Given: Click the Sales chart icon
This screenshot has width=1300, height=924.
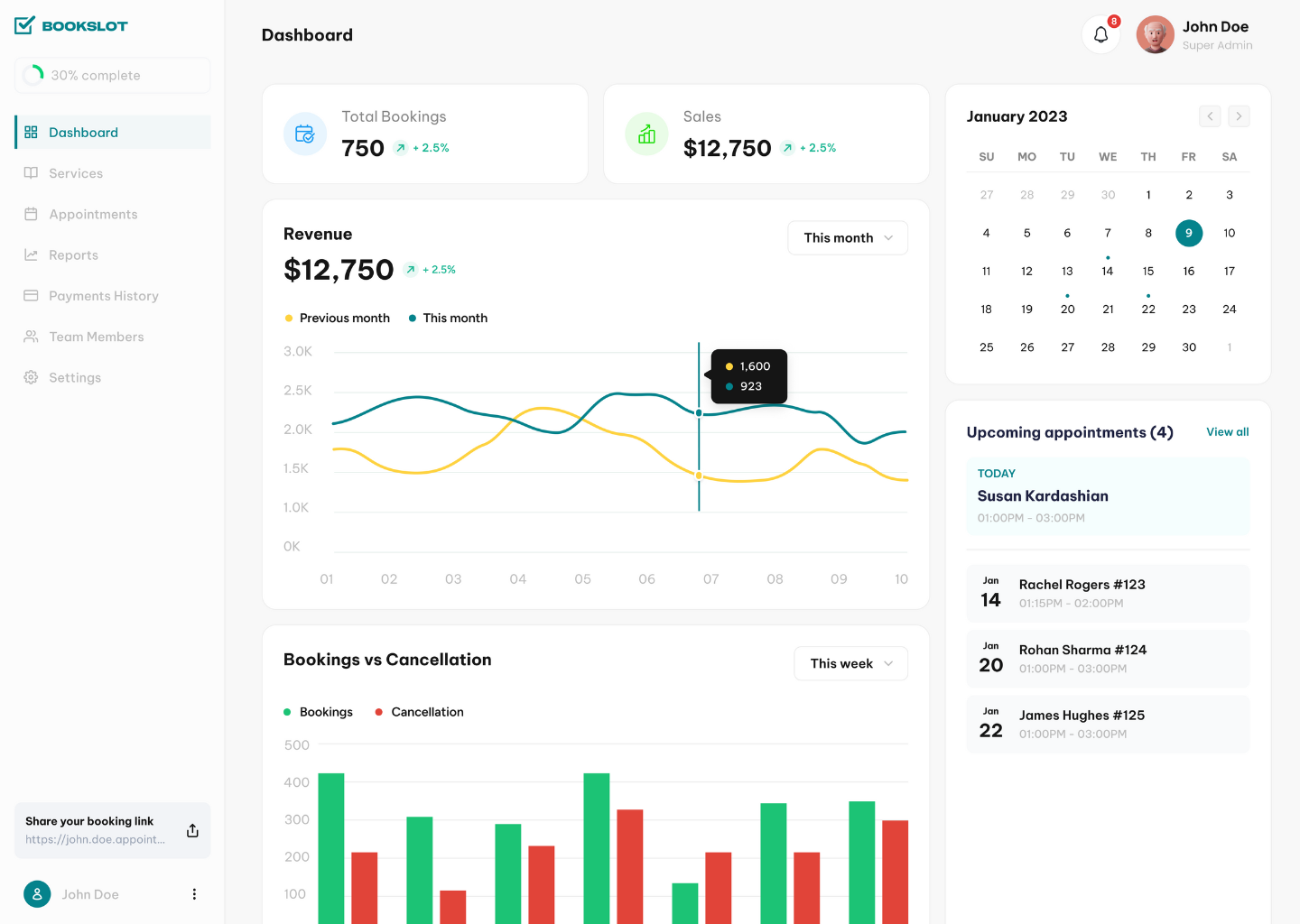Looking at the screenshot, I should tap(646, 134).
